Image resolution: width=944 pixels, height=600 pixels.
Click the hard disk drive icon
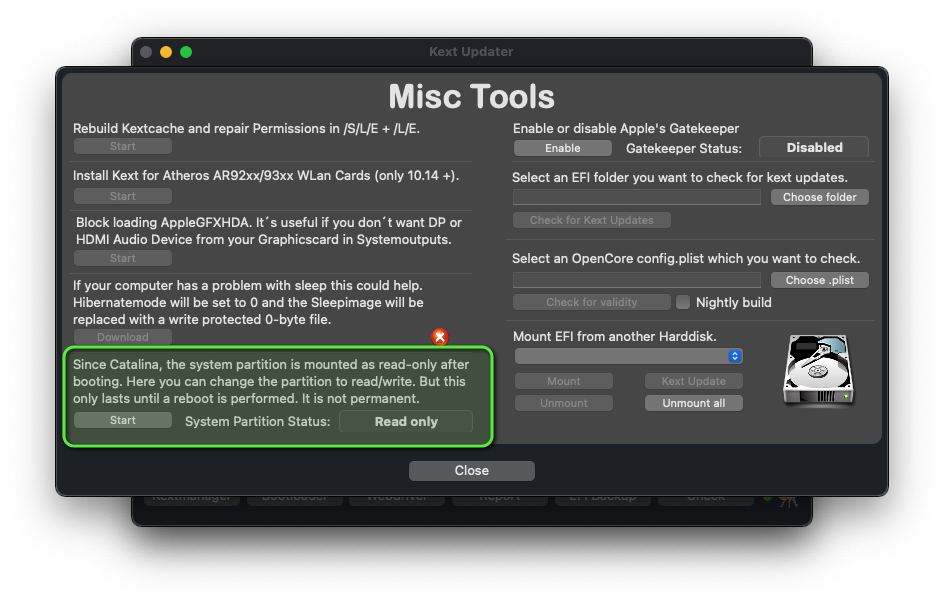[818, 370]
